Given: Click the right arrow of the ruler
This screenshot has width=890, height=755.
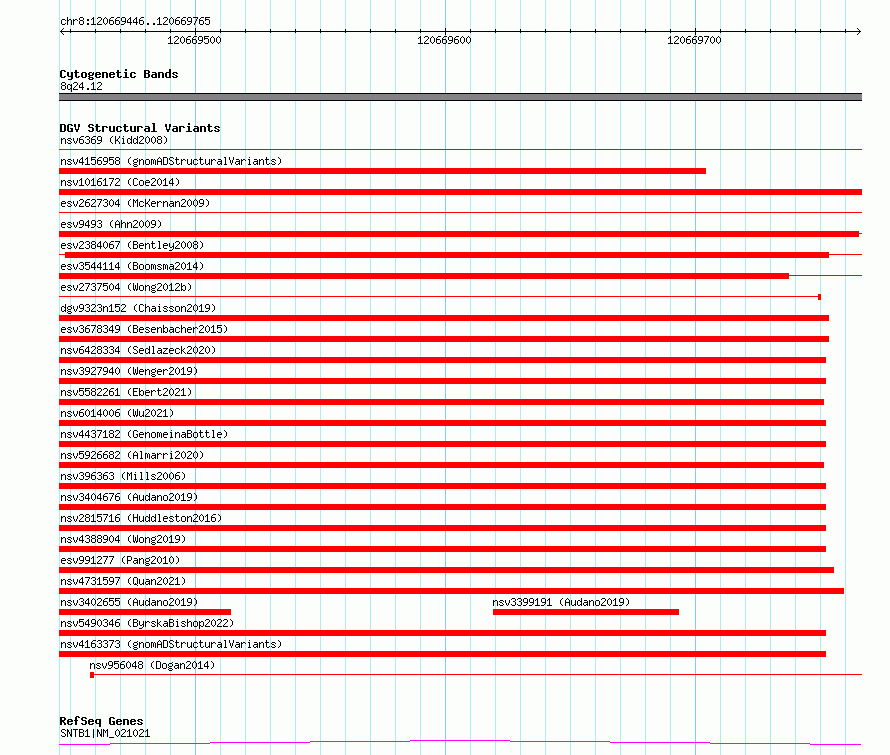Looking at the screenshot, I should pyautogui.click(x=858, y=31).
